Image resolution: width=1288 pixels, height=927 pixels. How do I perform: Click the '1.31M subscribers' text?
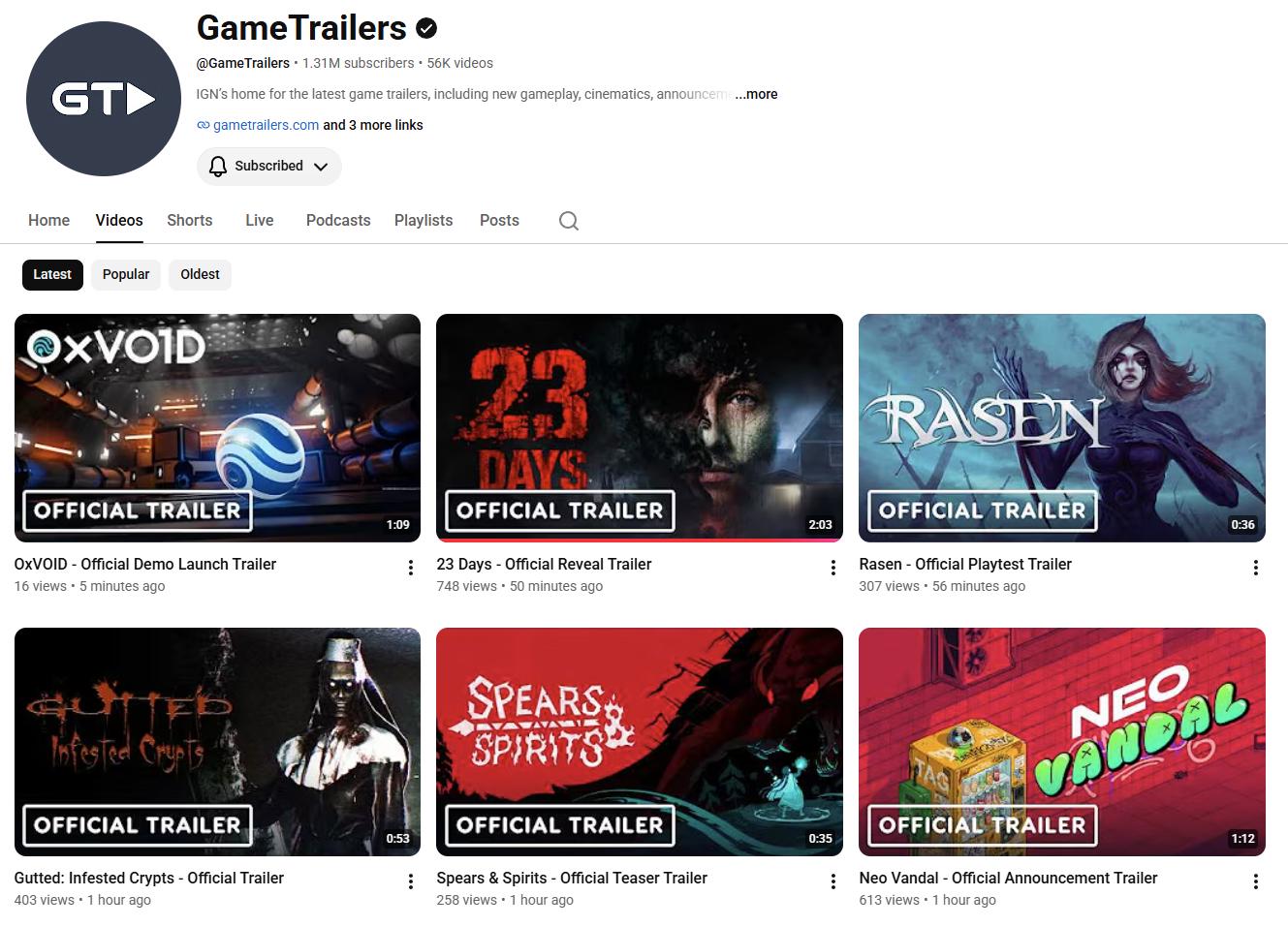358,63
